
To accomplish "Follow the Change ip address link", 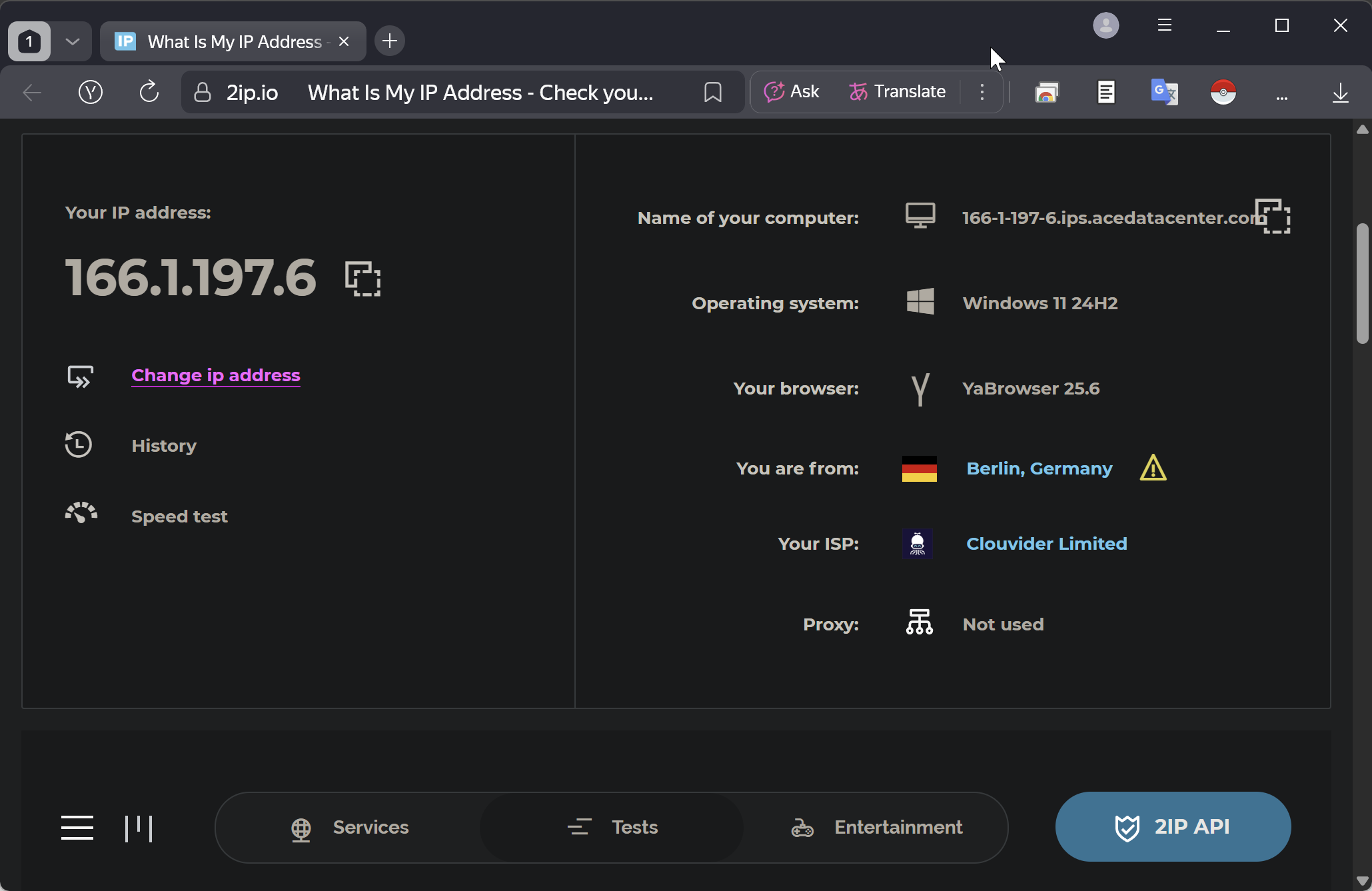I will pyautogui.click(x=216, y=375).
